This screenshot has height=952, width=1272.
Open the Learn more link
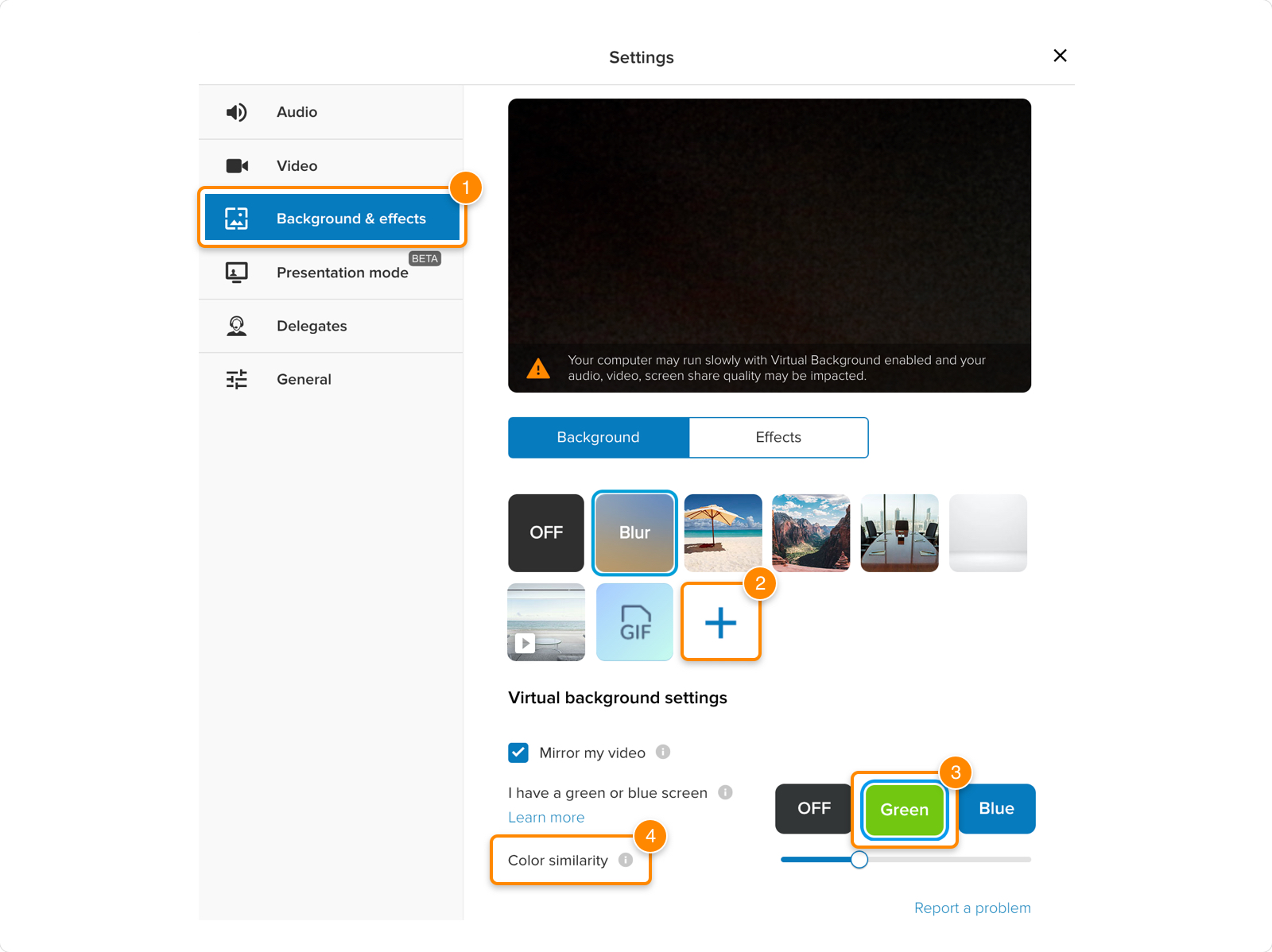pyautogui.click(x=546, y=817)
